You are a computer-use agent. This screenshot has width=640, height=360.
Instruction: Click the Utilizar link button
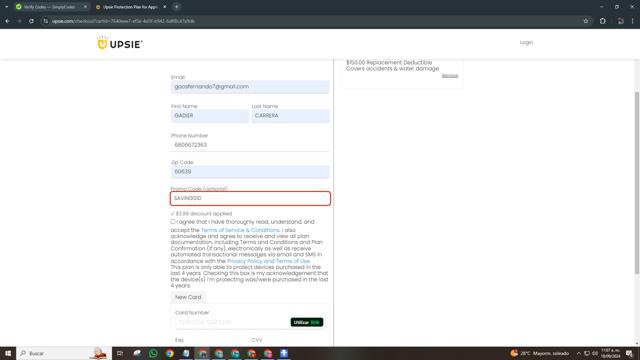tap(307, 322)
